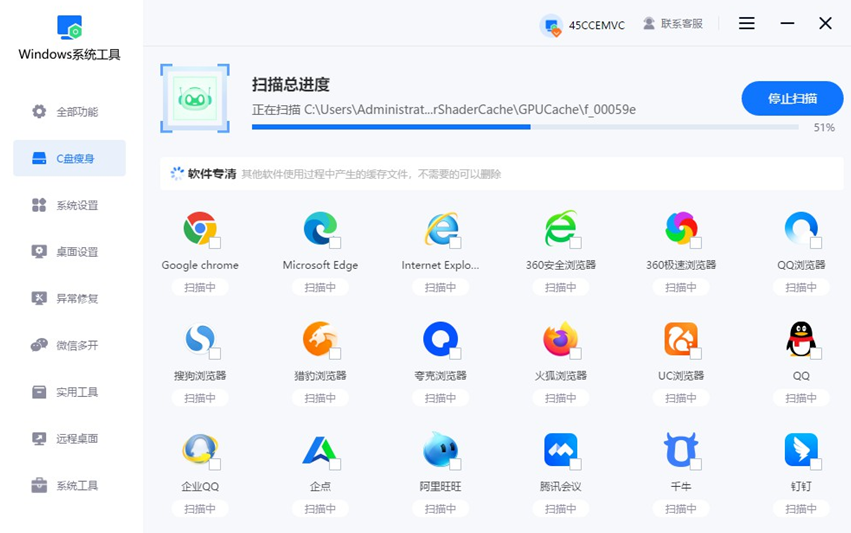
Task: Click the 51% progress label
Action: click(824, 128)
